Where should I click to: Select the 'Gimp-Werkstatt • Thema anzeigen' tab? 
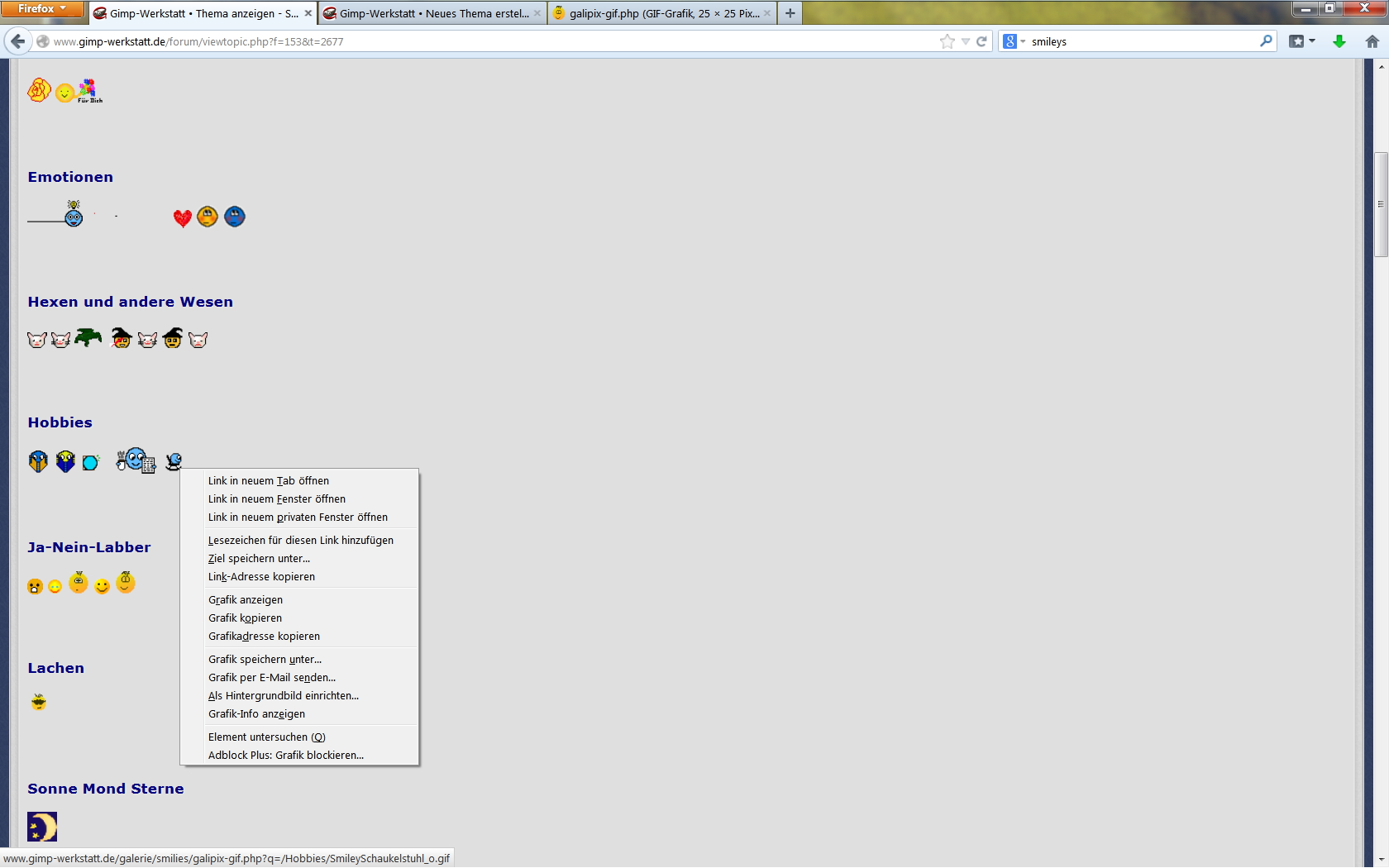[x=203, y=13]
